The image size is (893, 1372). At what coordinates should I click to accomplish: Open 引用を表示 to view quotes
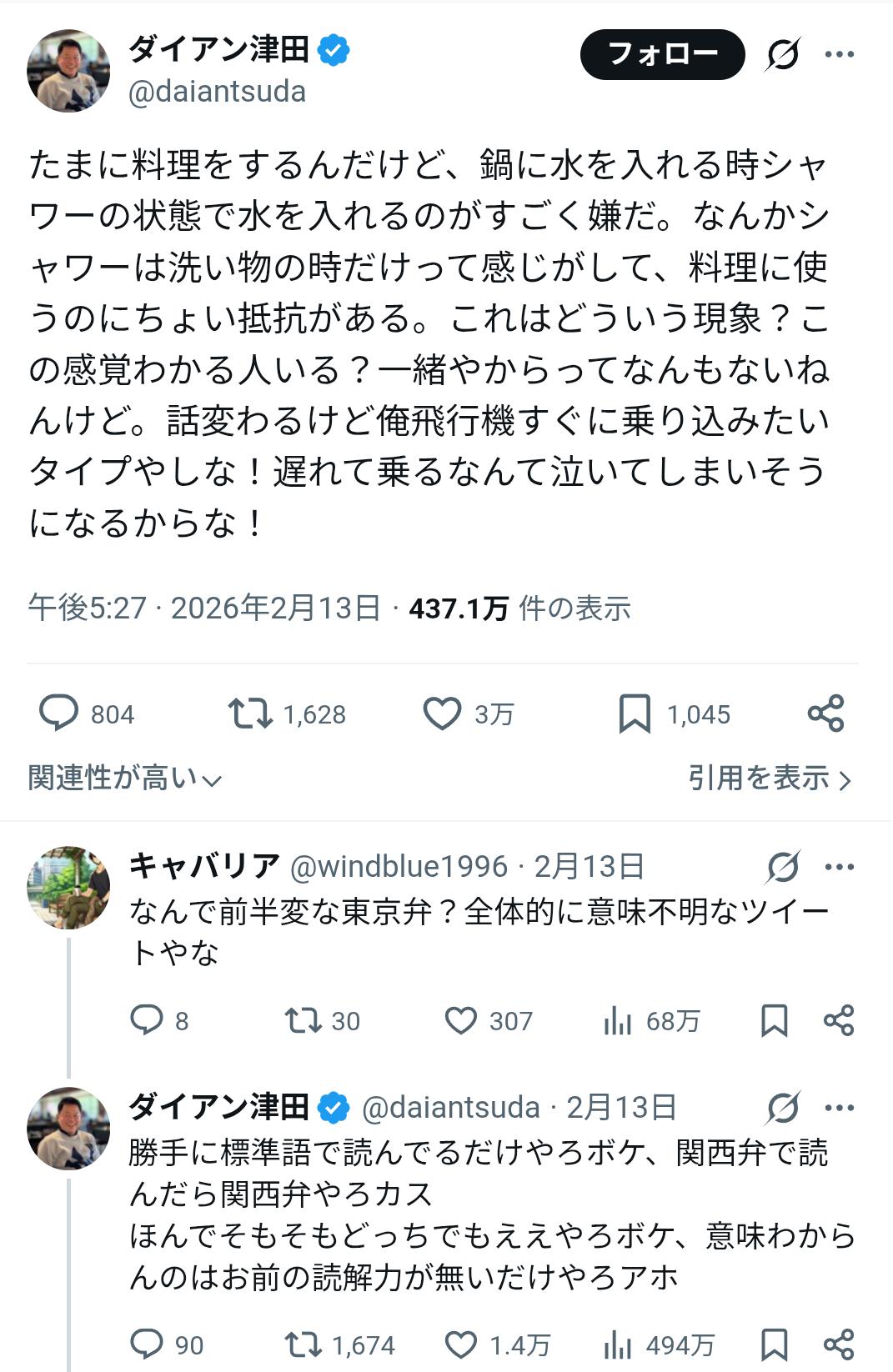click(x=769, y=779)
